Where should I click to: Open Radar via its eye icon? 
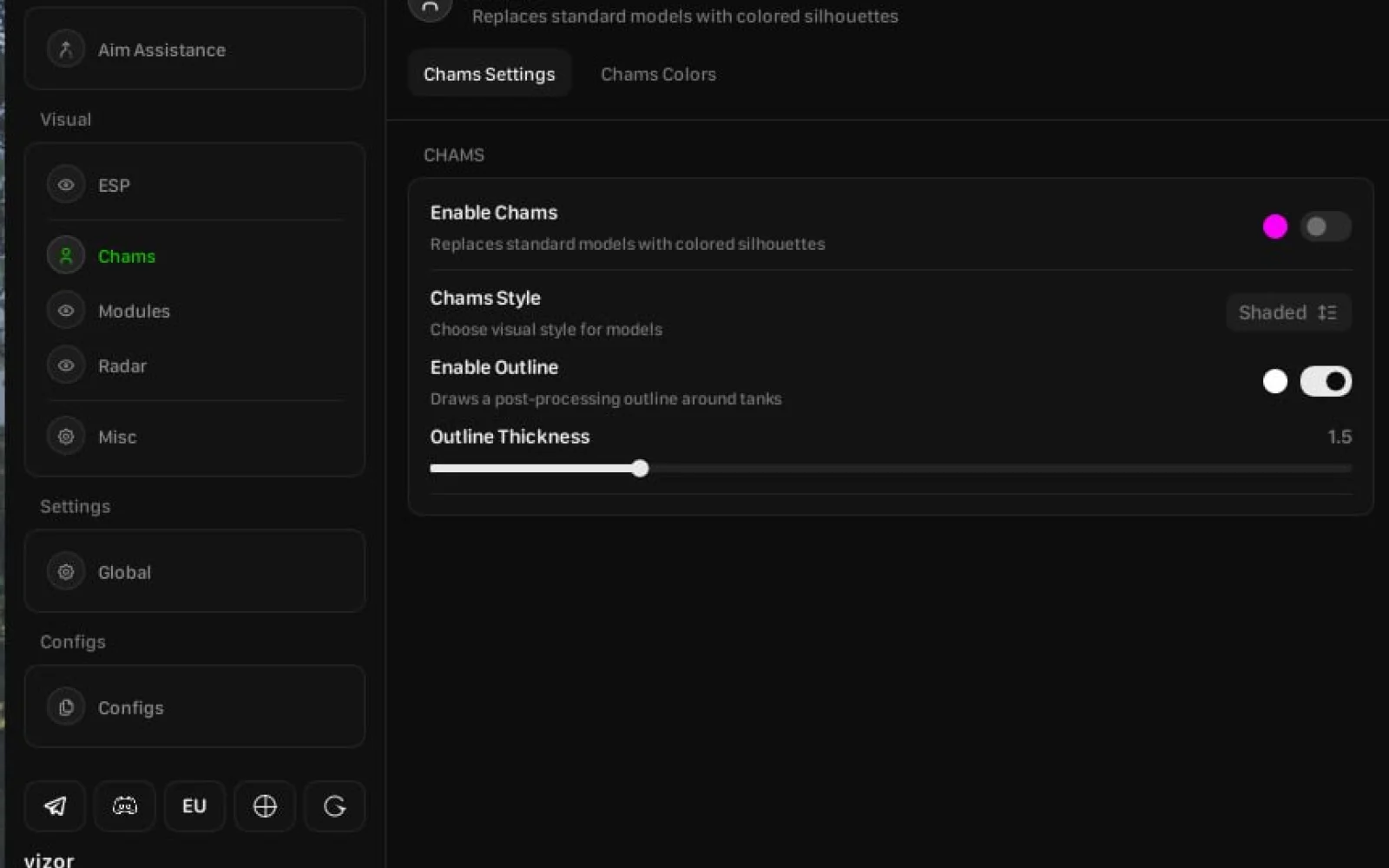point(66,365)
